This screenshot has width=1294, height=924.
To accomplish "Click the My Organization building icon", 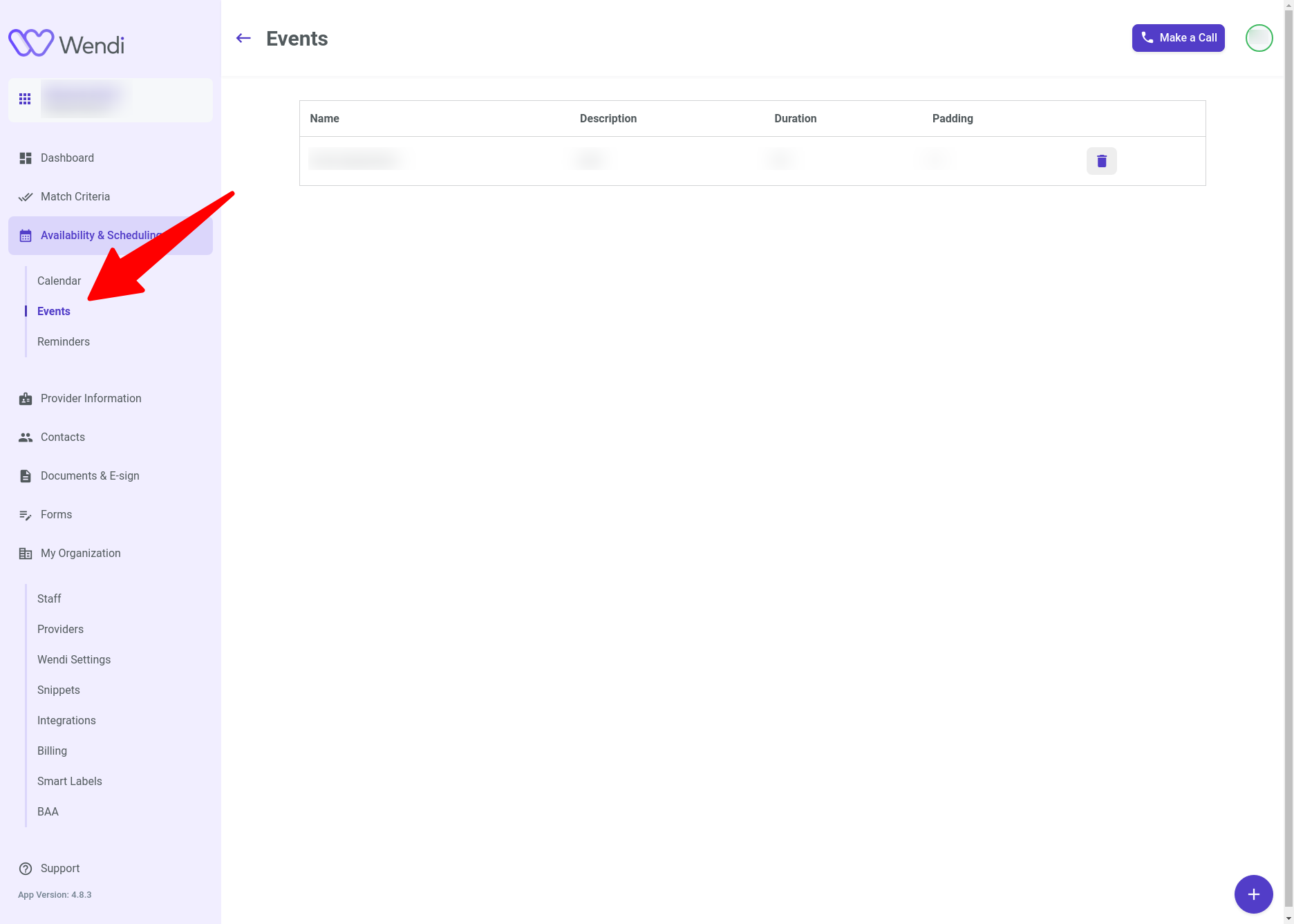I will click(26, 554).
